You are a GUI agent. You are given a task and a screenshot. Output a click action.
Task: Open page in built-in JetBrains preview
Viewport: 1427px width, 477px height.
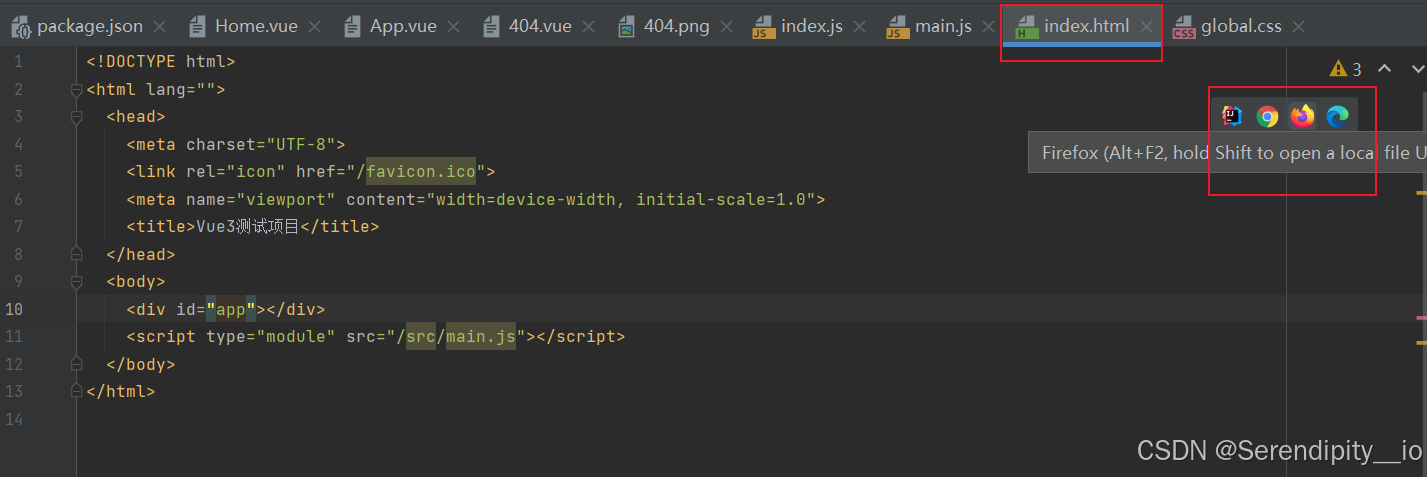pyautogui.click(x=1233, y=116)
